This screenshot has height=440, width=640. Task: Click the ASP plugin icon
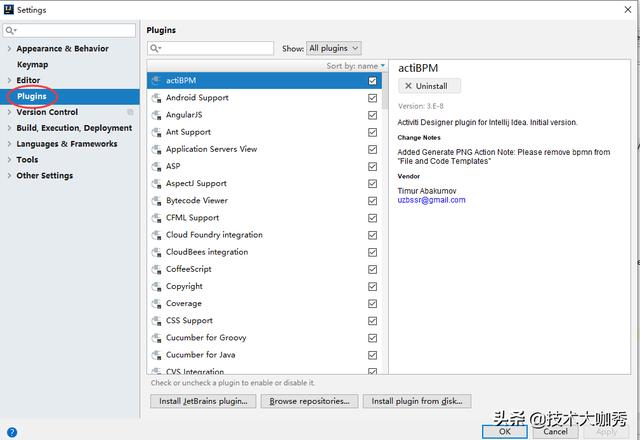[156, 167]
